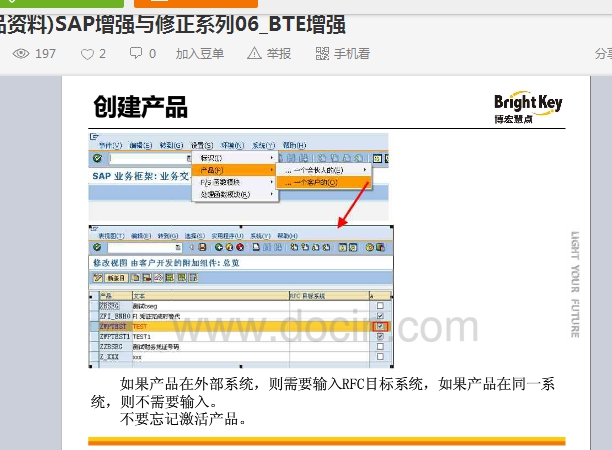Click the orange button at top
Screen dimensions: 612x450
point(215,3)
